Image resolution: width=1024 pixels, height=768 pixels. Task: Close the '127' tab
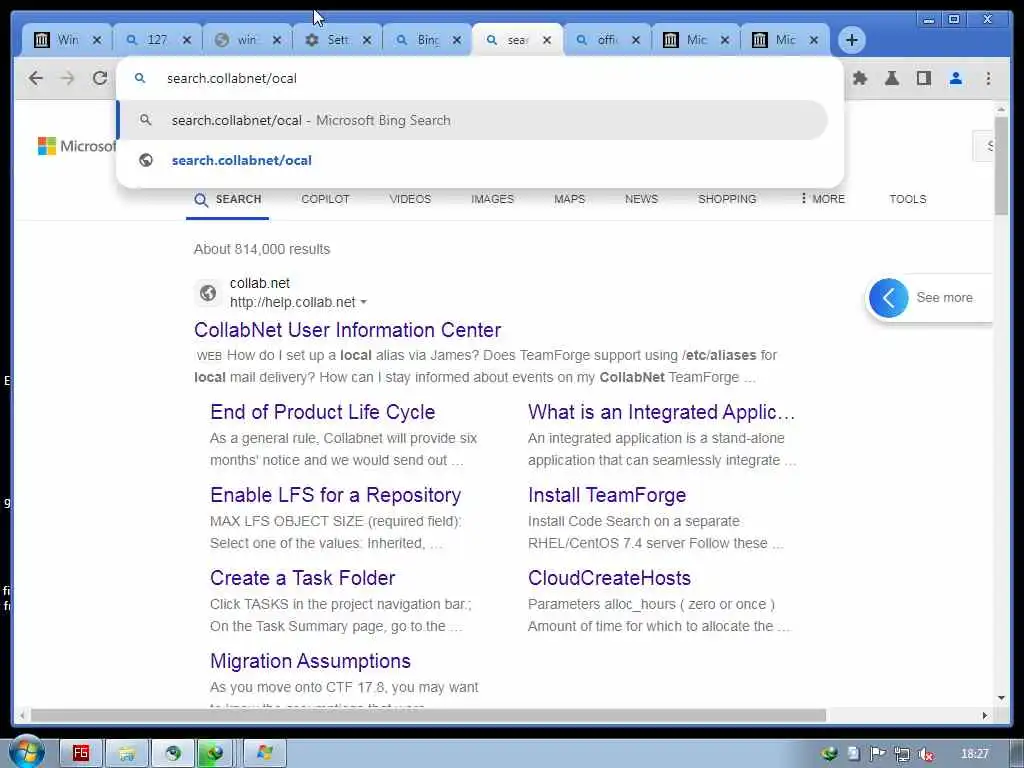coord(187,40)
